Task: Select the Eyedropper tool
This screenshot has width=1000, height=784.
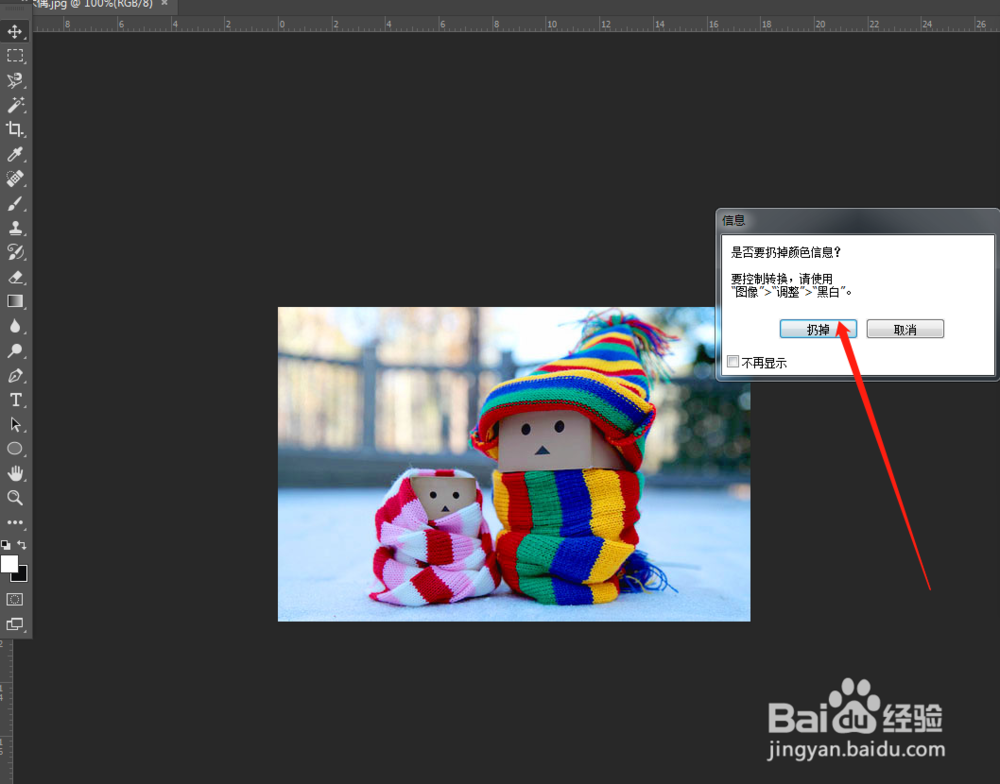Action: [x=15, y=154]
